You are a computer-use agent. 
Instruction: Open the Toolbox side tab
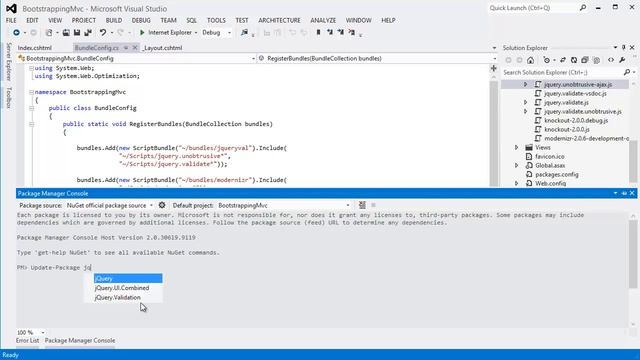tap(9, 98)
